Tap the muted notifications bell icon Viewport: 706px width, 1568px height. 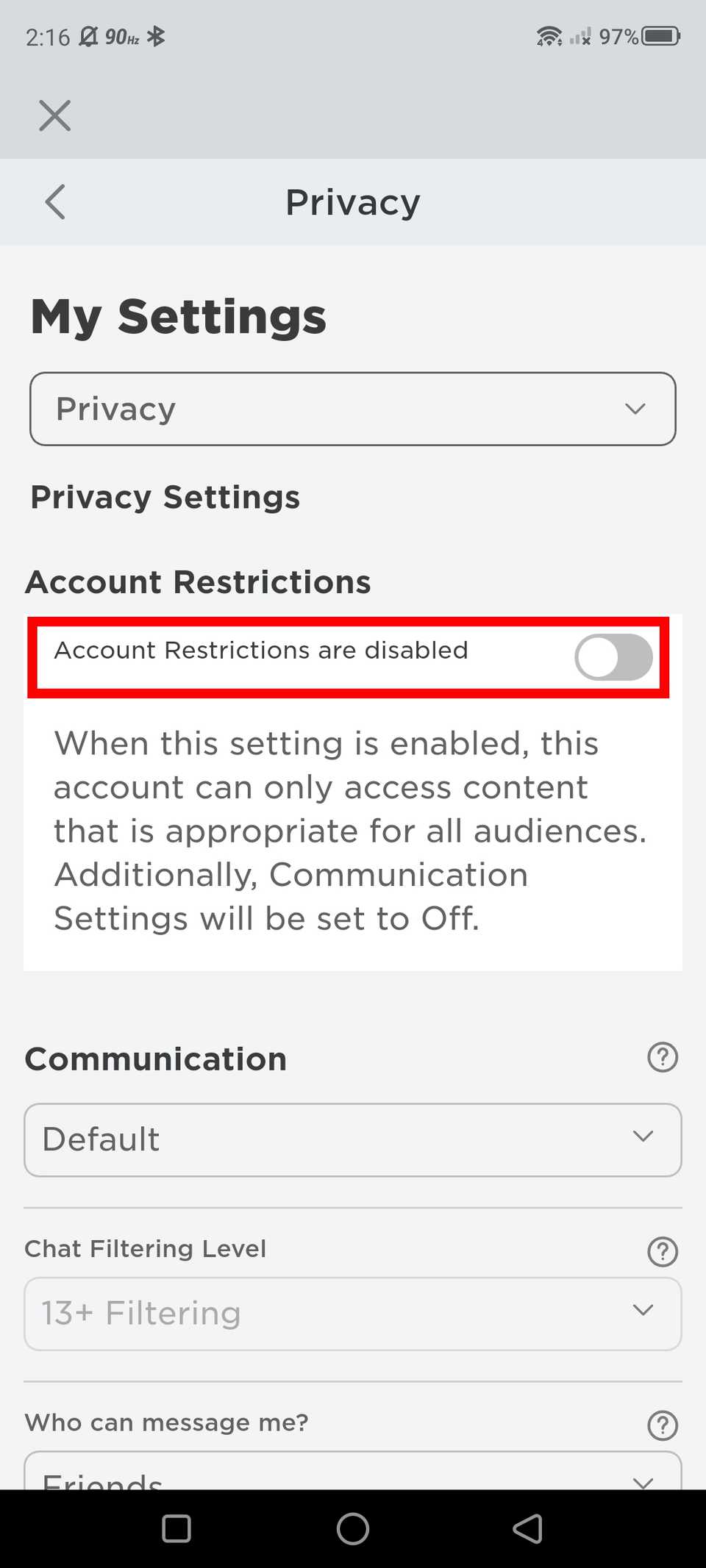87,35
